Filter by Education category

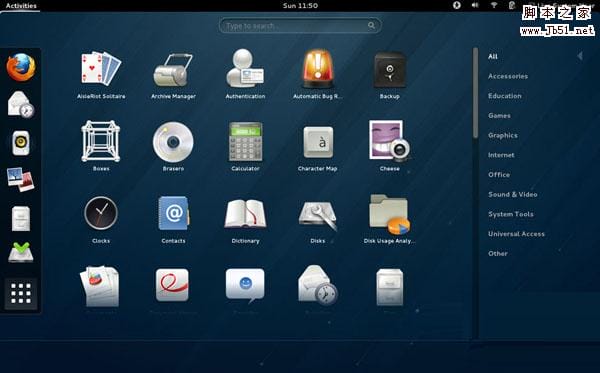[505, 96]
